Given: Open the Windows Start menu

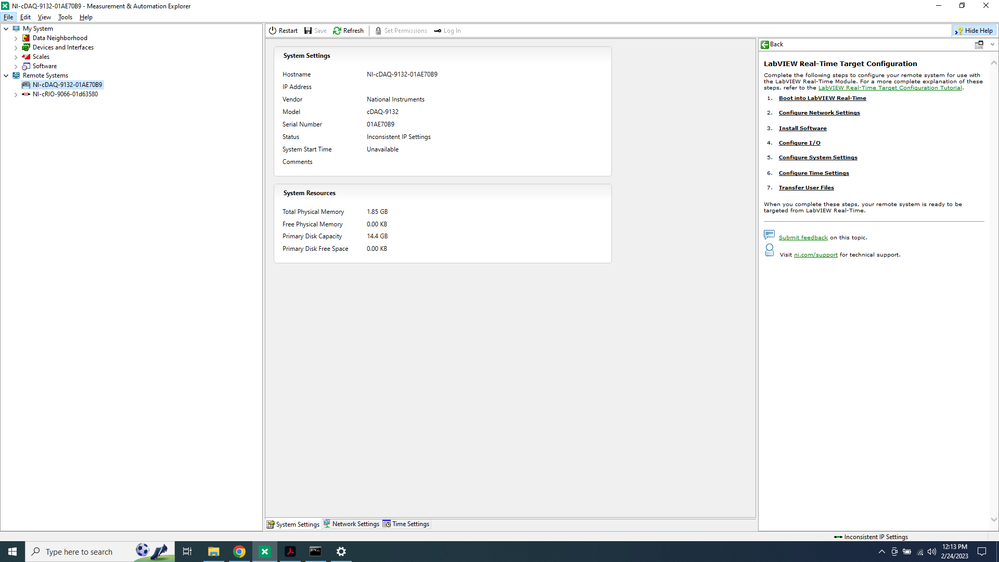Looking at the screenshot, I should (x=12, y=551).
